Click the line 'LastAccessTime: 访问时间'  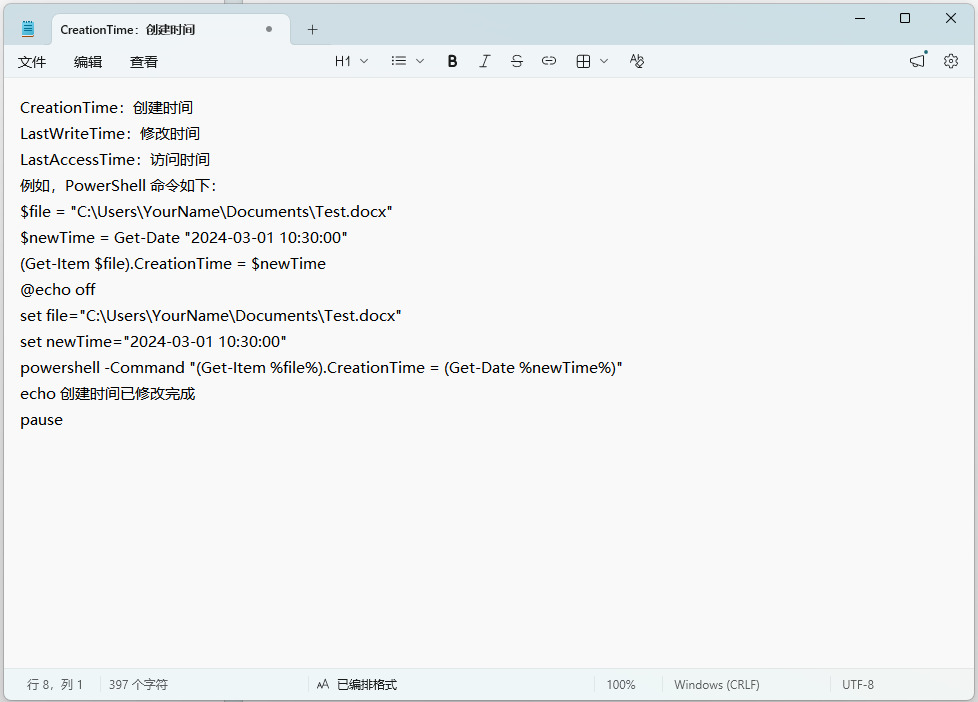(115, 160)
